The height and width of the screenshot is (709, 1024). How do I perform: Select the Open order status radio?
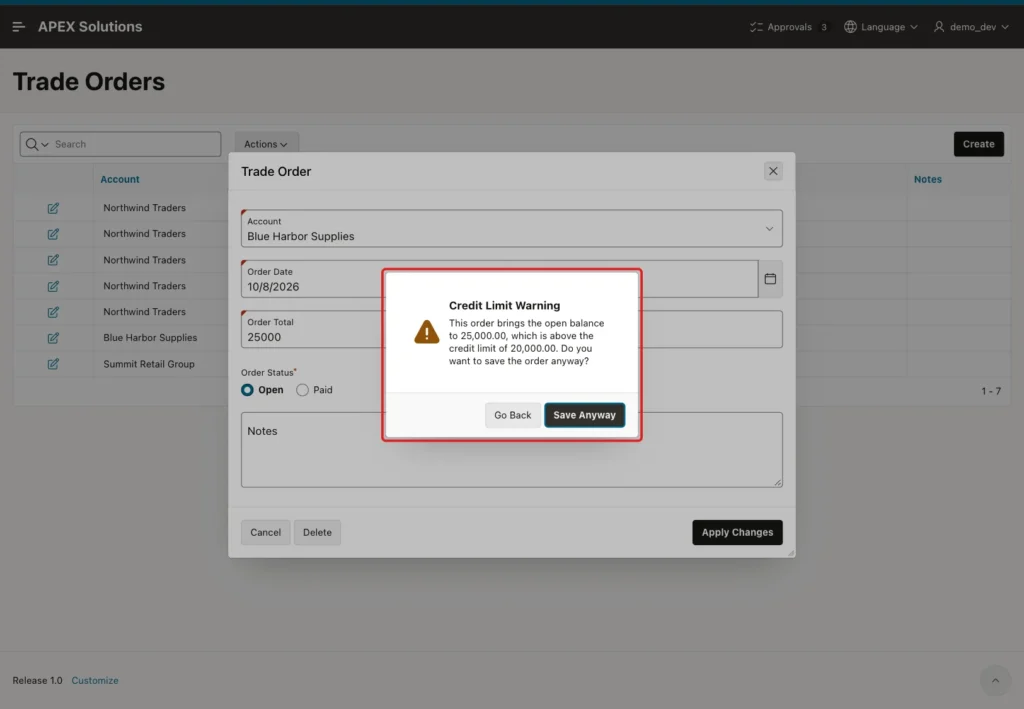click(247, 390)
